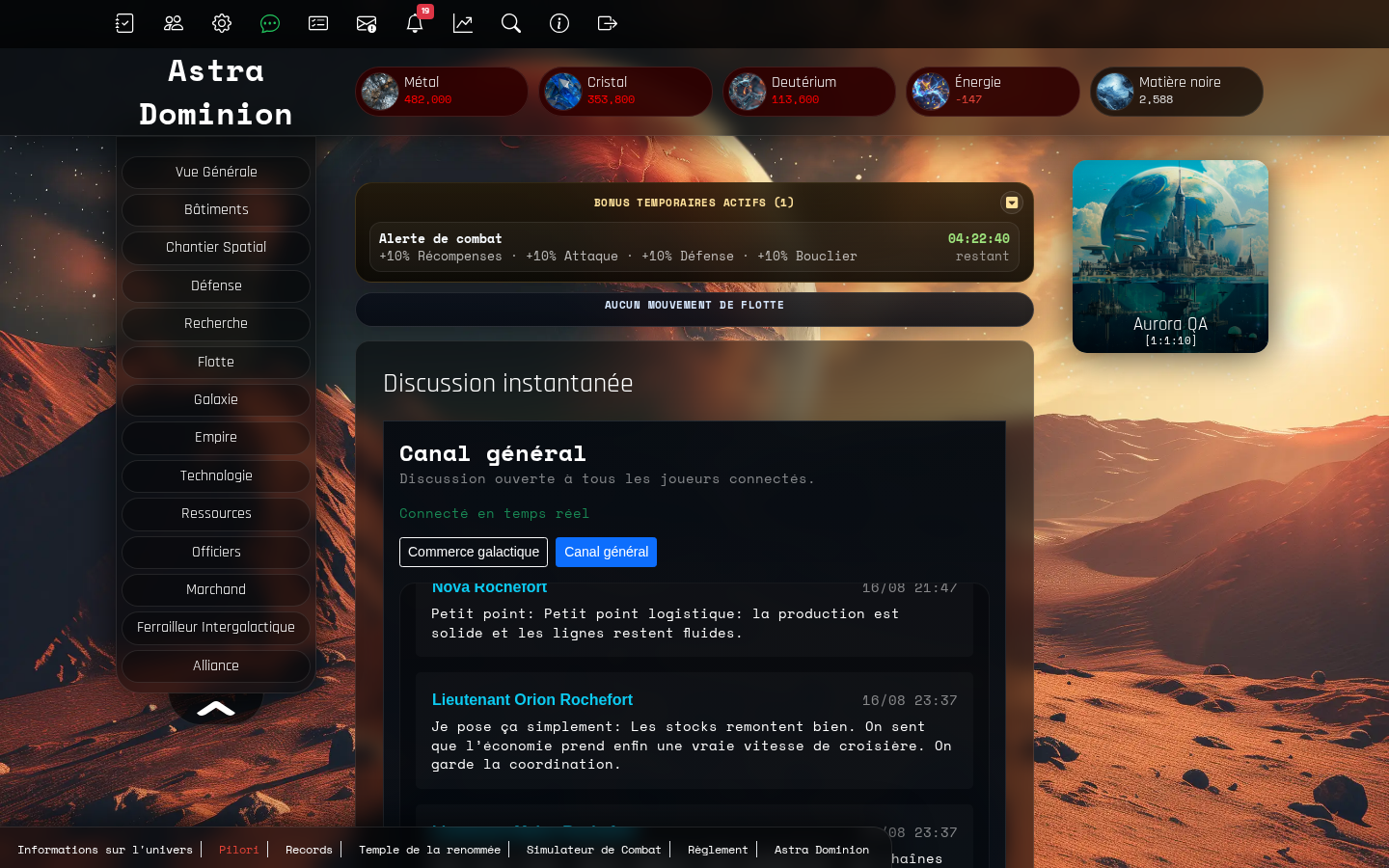1389x868 pixels.
Task: Open the settings gear icon
Action: (x=222, y=23)
